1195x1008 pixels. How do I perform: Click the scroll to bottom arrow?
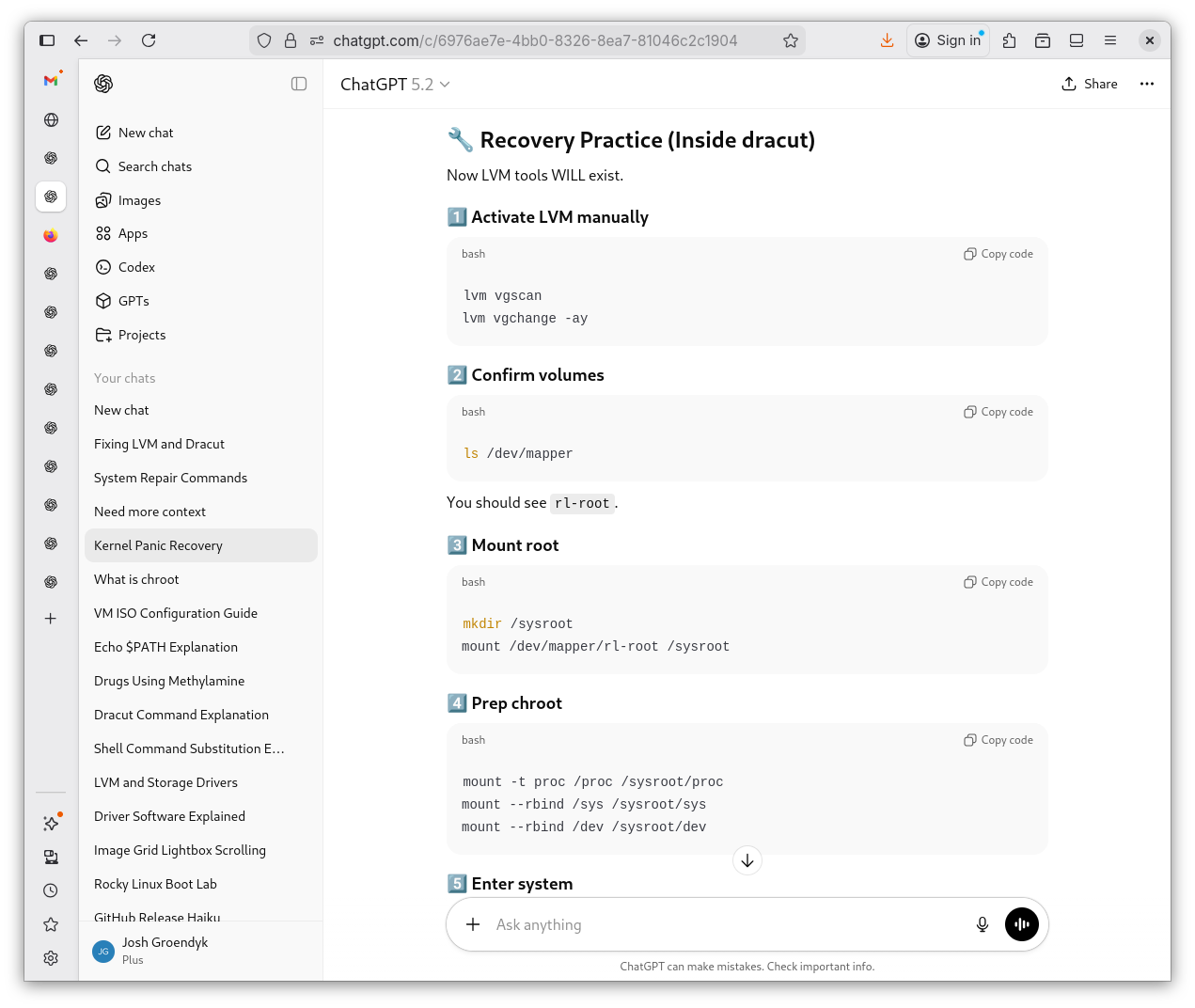747,860
